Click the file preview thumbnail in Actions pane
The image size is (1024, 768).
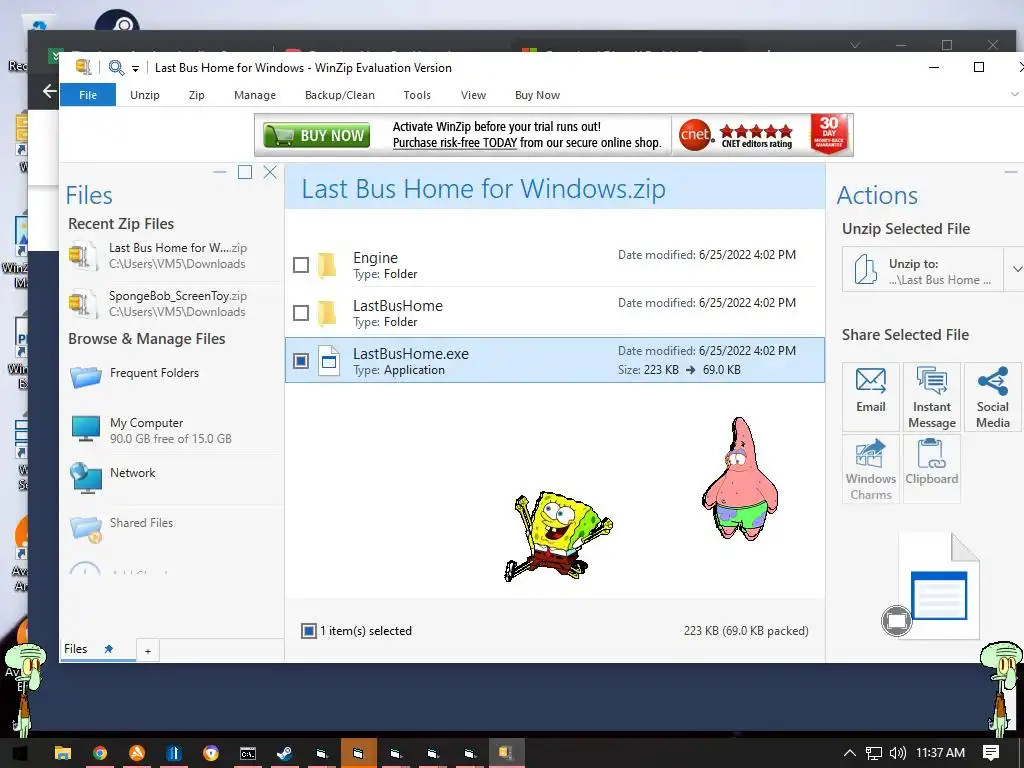(939, 586)
